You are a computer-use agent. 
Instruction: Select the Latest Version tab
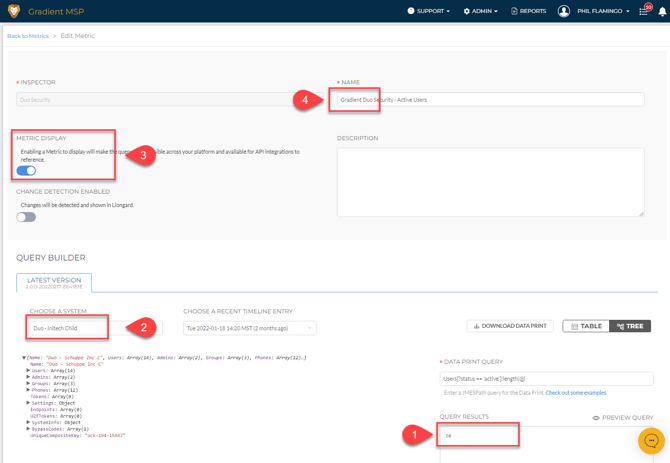[54, 283]
